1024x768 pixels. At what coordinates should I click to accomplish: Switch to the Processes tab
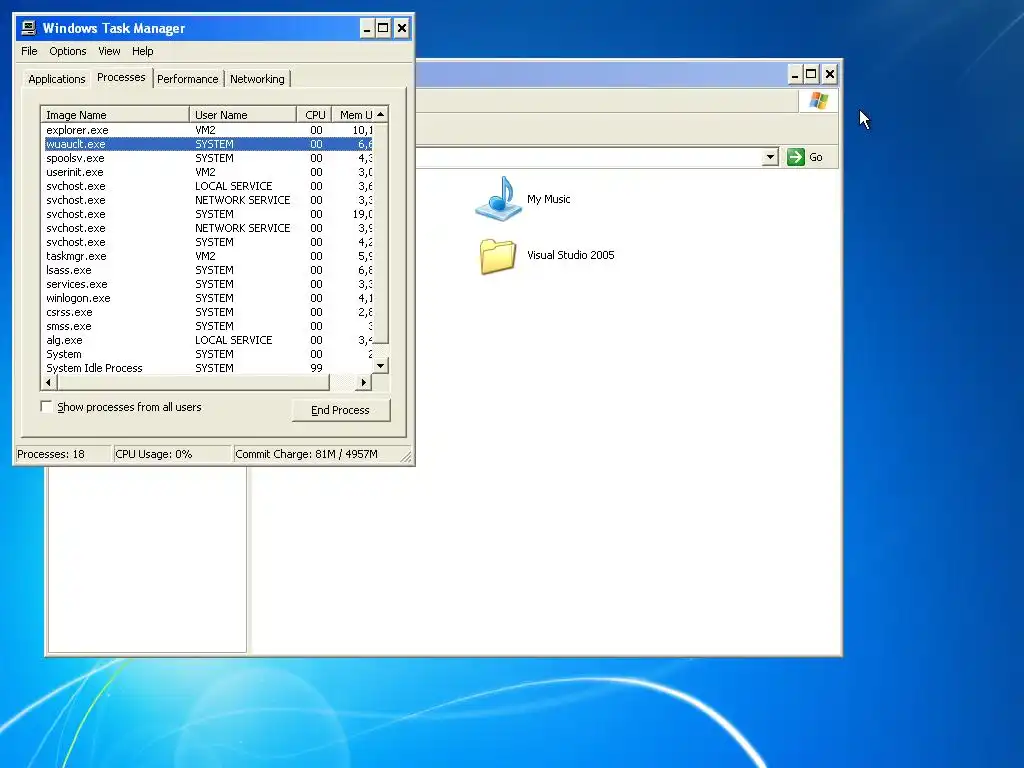121,77
